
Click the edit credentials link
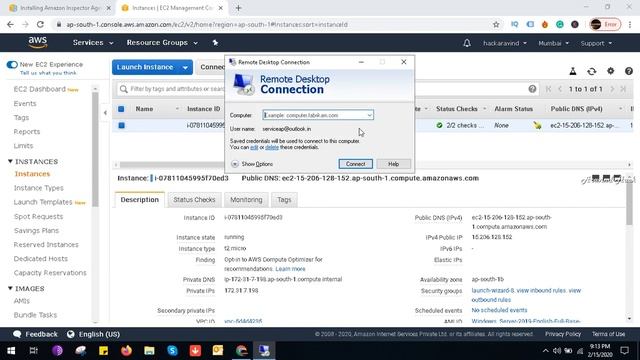click(x=254, y=147)
